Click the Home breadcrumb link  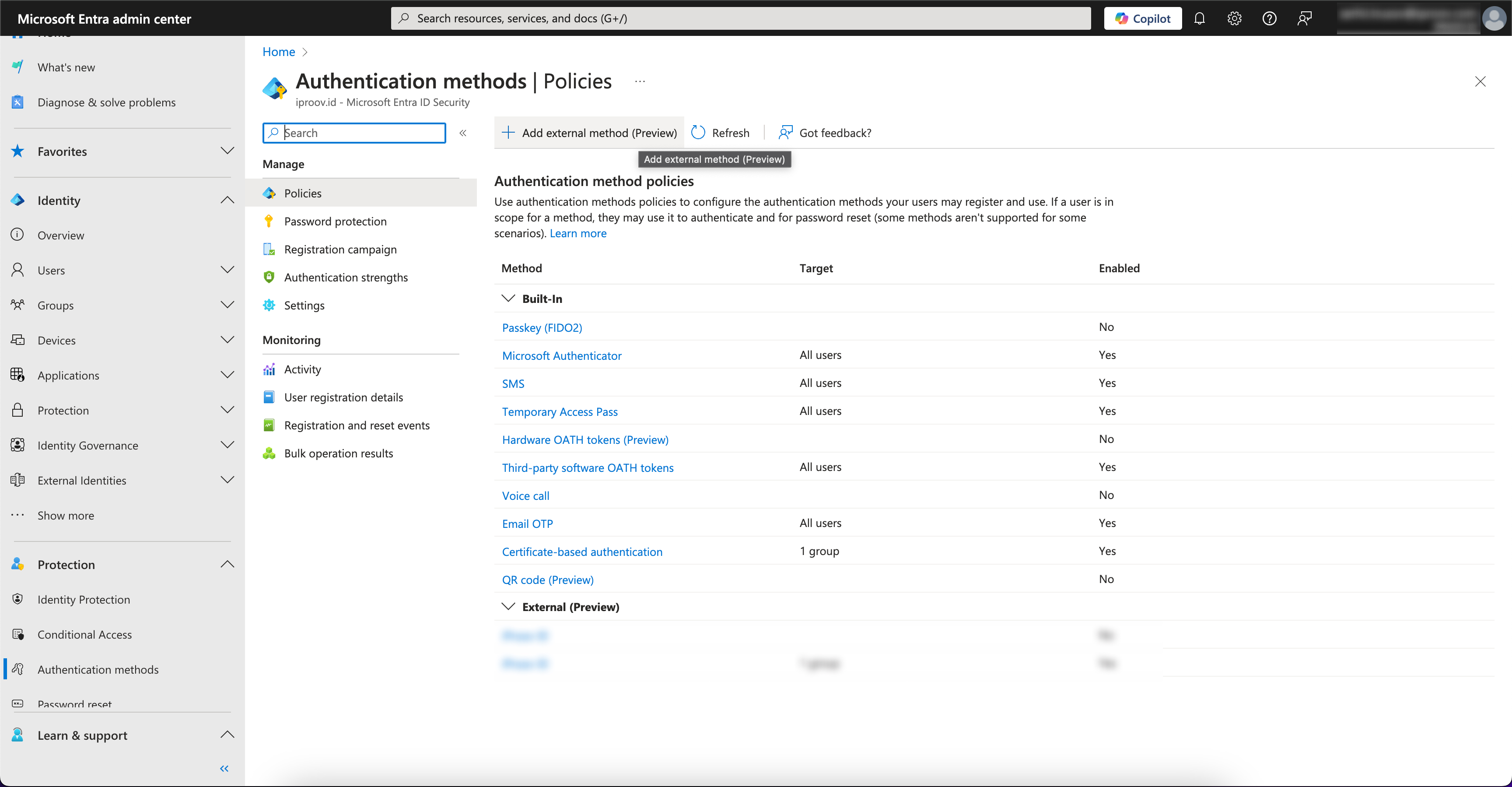279,52
